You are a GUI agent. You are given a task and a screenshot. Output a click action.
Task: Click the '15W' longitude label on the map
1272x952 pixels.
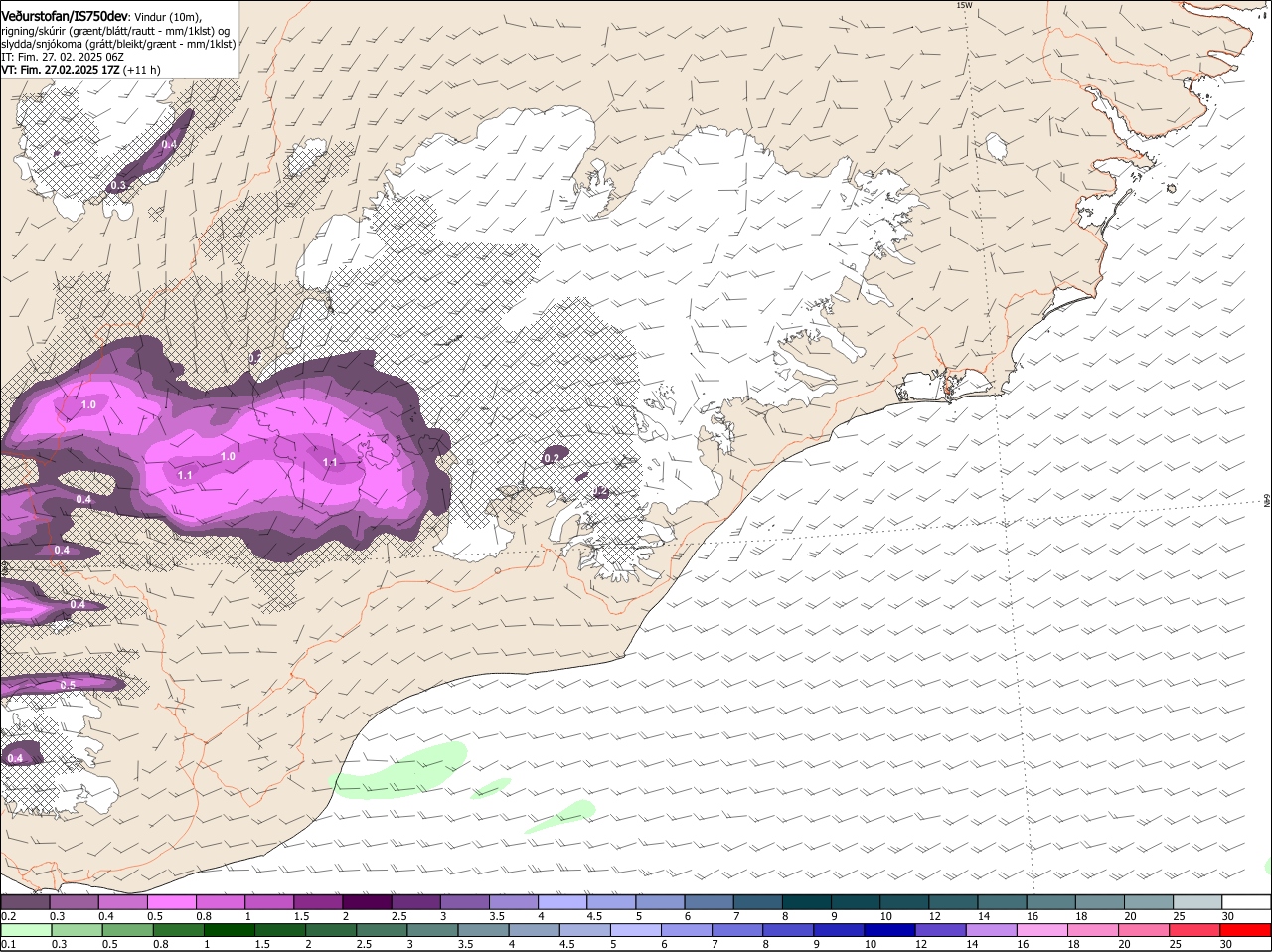point(963,5)
